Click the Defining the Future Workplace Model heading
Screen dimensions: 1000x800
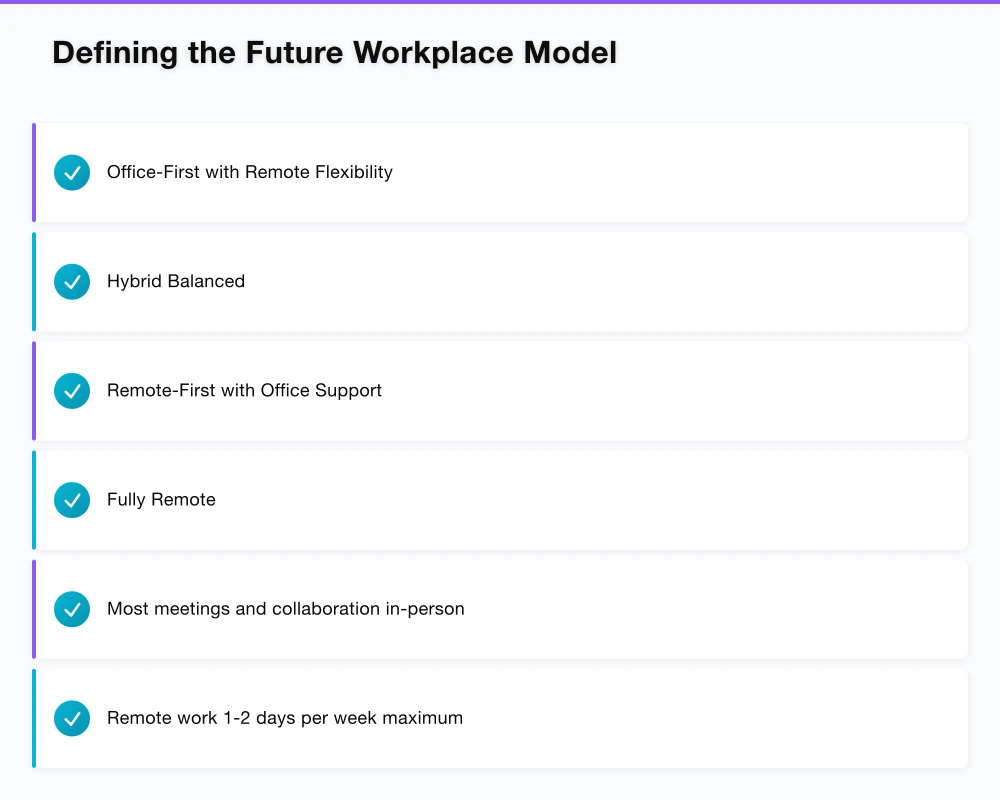click(334, 53)
